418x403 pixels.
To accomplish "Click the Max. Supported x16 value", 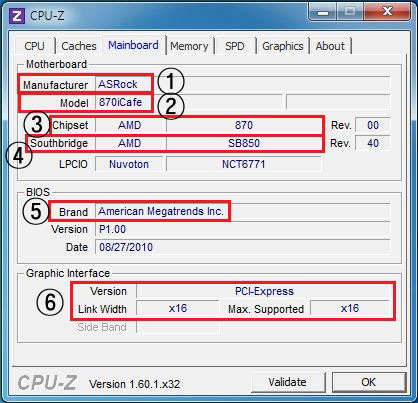I will [350, 309].
